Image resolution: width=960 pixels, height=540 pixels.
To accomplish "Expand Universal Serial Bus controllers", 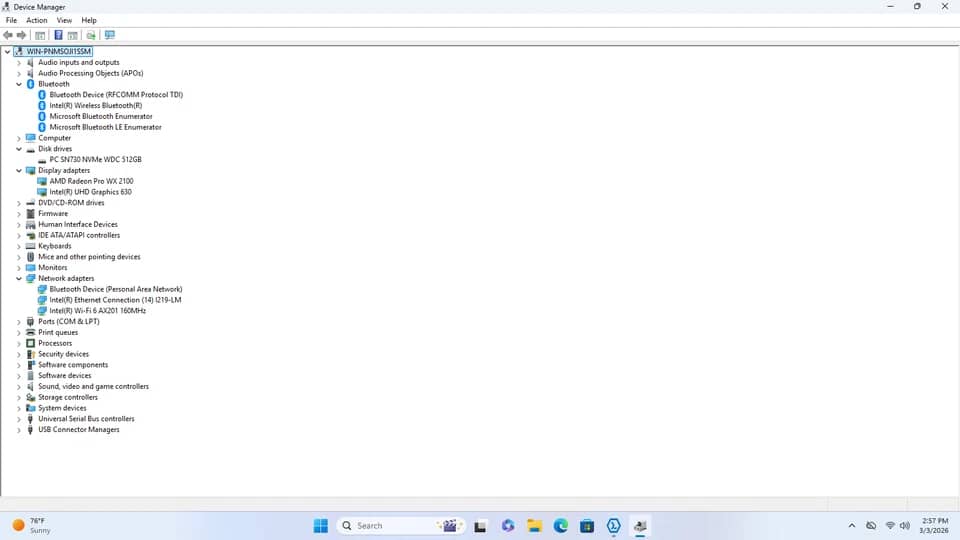I will click(19, 419).
